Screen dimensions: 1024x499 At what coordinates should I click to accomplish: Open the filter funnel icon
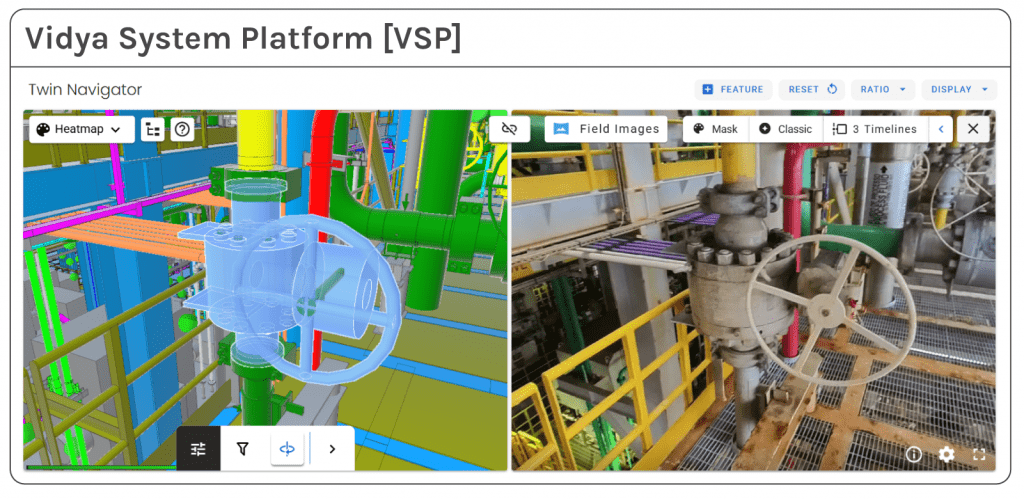(243, 449)
